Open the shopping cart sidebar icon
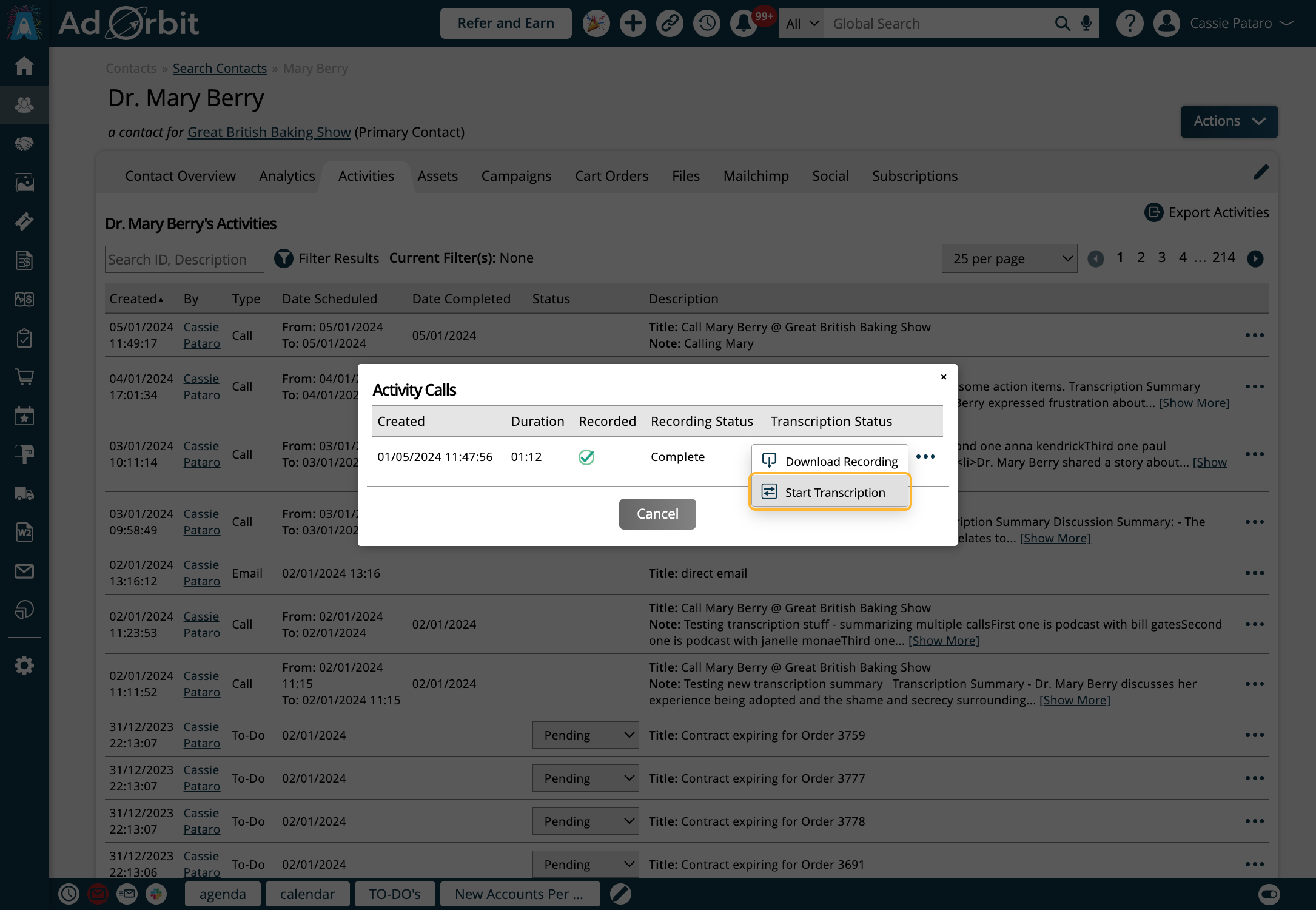 pos(24,377)
